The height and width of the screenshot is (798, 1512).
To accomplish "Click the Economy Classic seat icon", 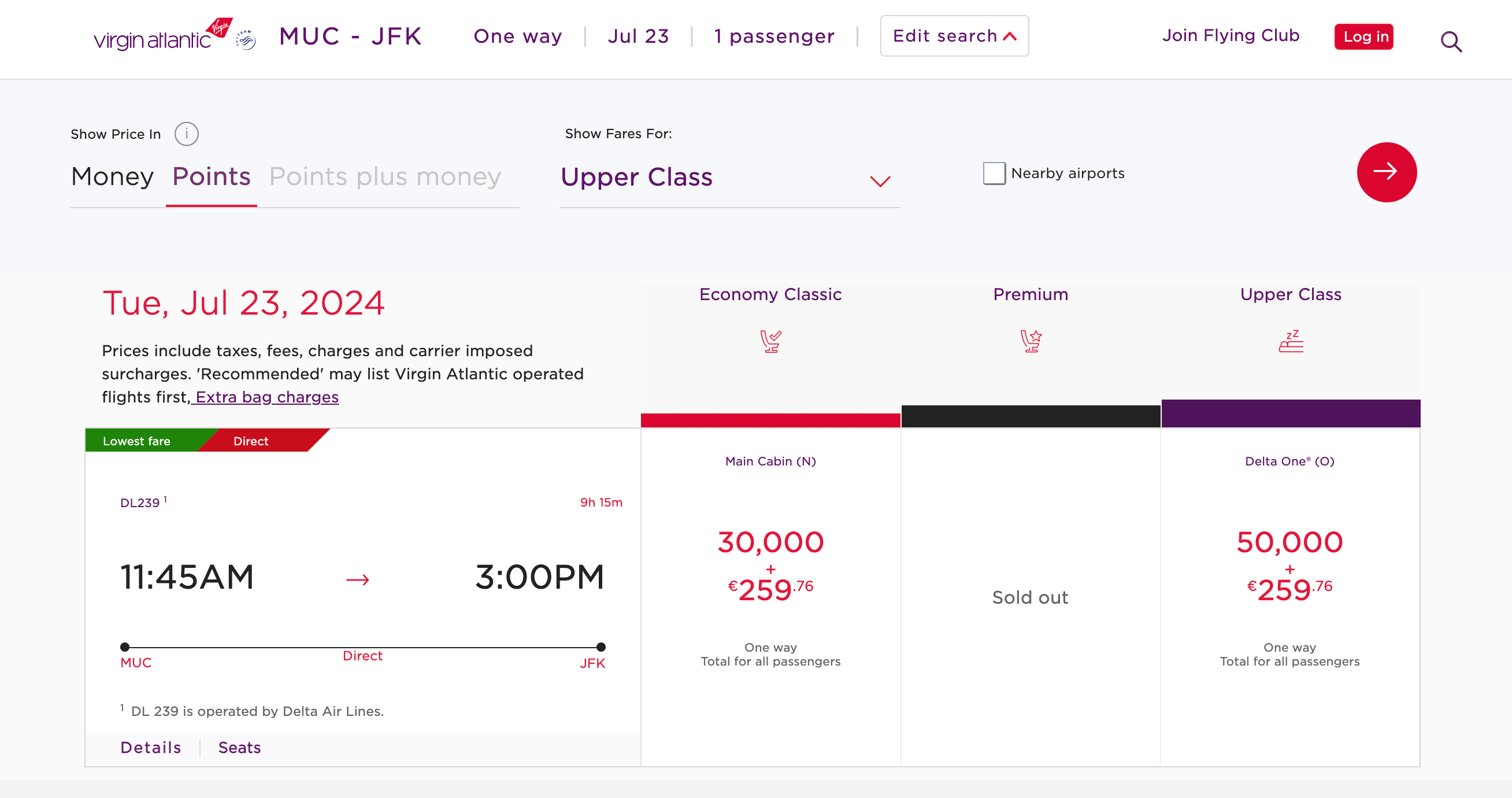I will 769,341.
